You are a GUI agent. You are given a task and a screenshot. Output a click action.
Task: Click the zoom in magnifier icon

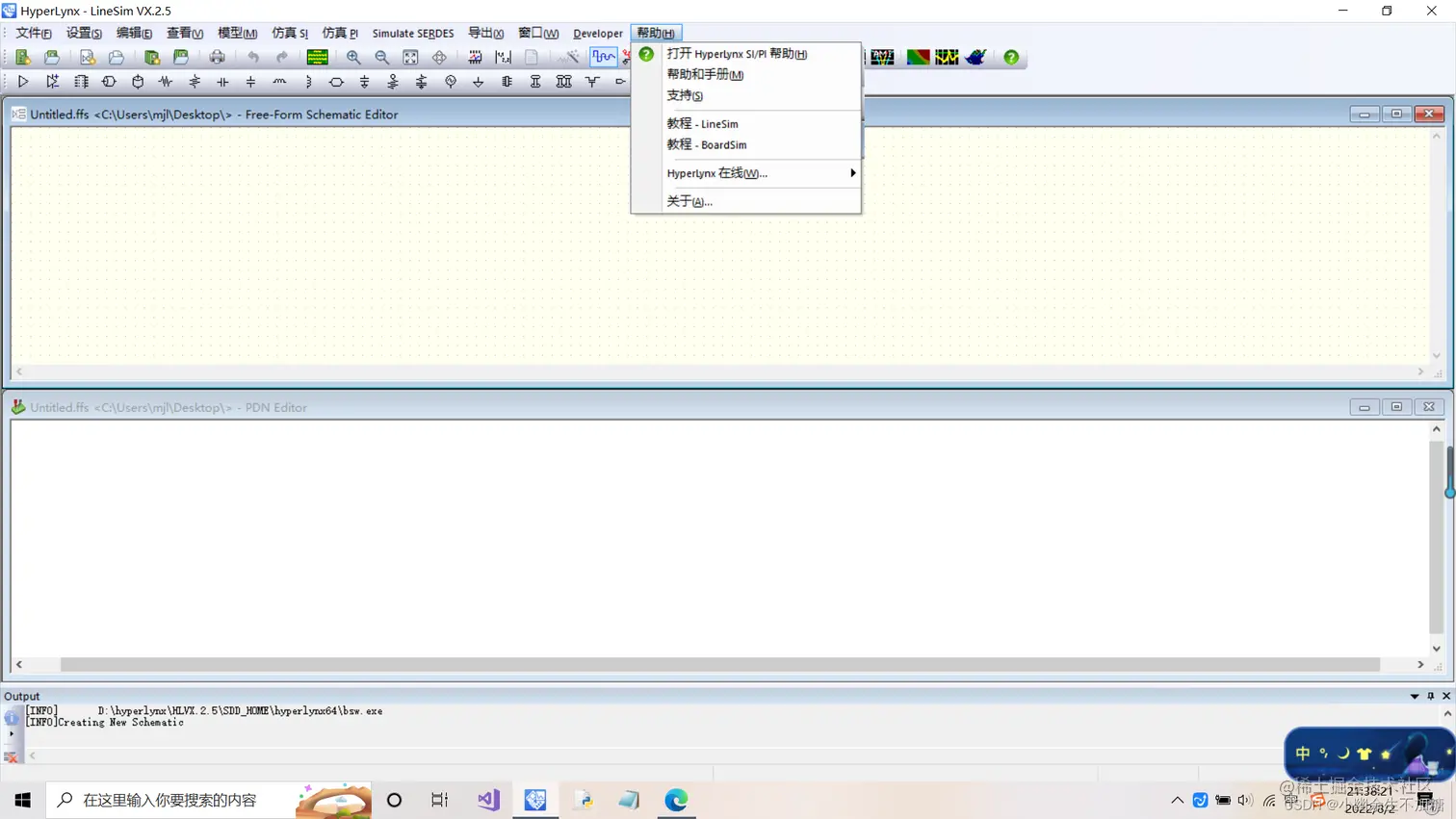click(353, 58)
